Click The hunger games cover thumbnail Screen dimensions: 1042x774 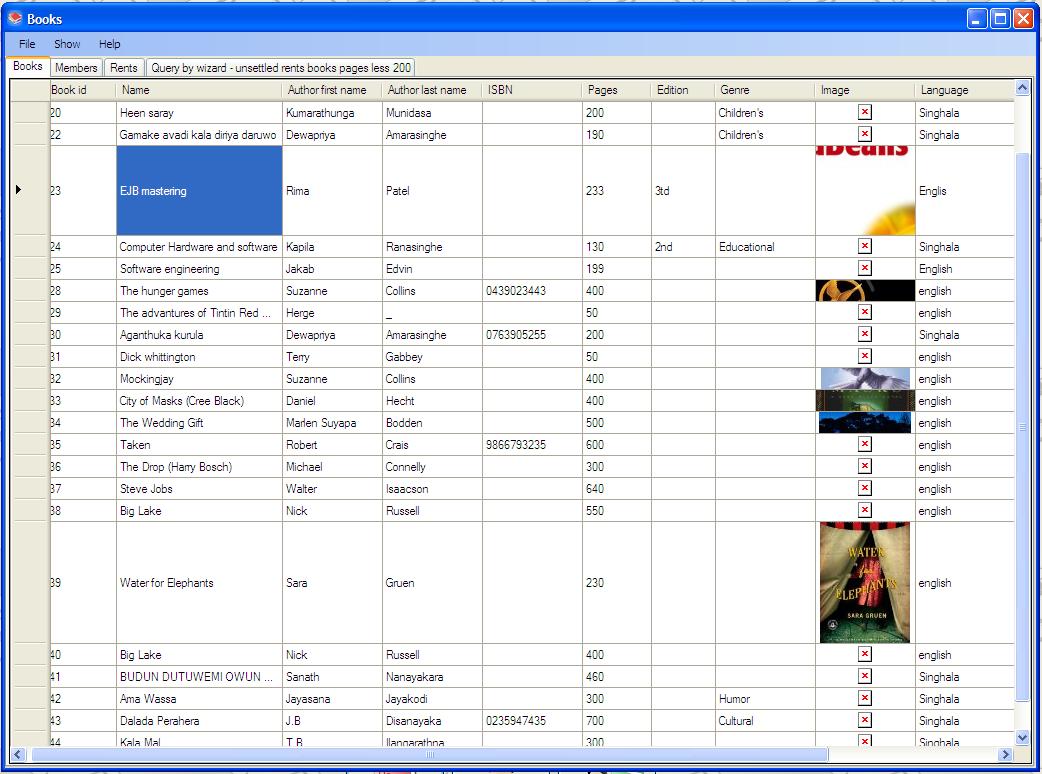pyautogui.click(x=865, y=290)
